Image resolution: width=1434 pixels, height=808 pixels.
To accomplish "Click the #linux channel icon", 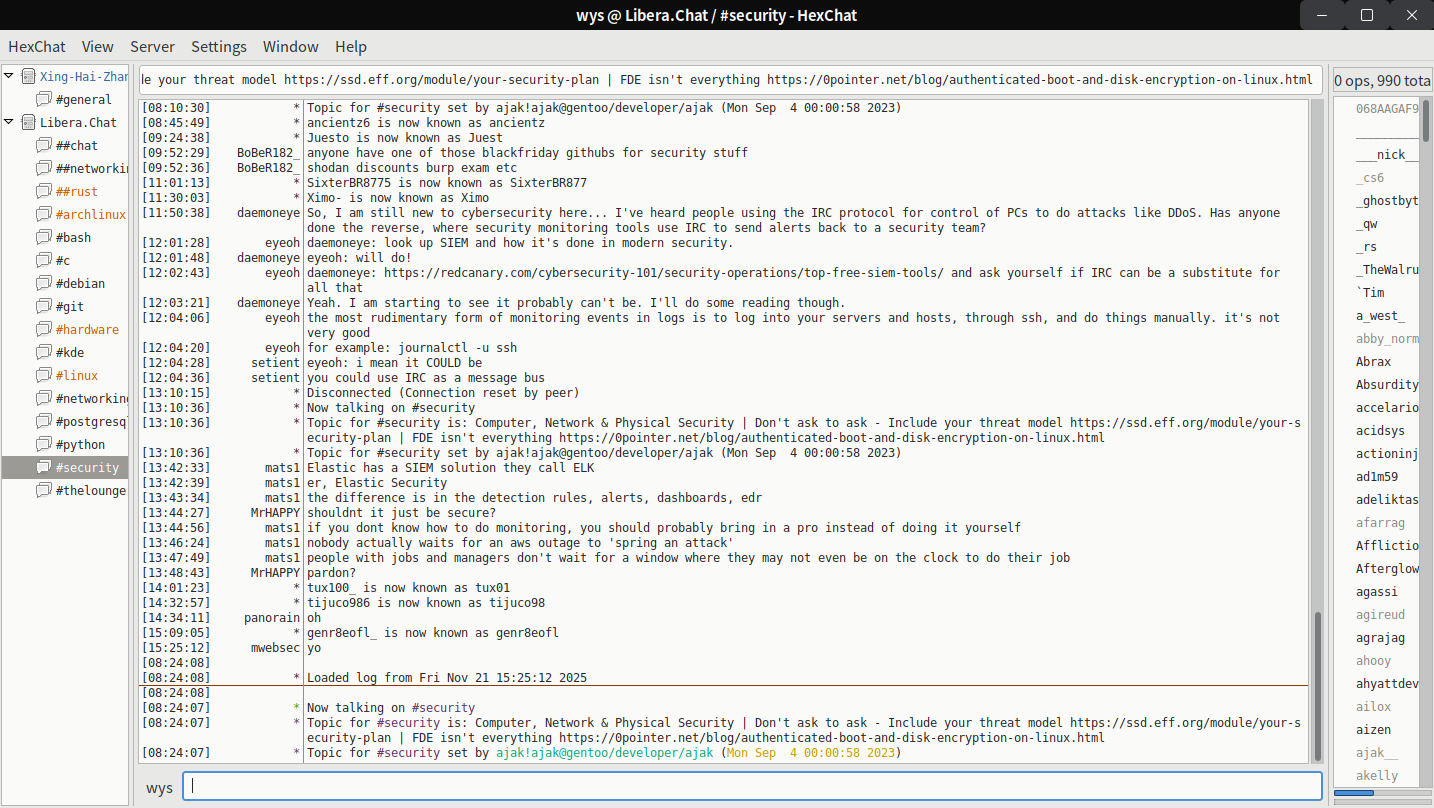I will (x=43, y=375).
